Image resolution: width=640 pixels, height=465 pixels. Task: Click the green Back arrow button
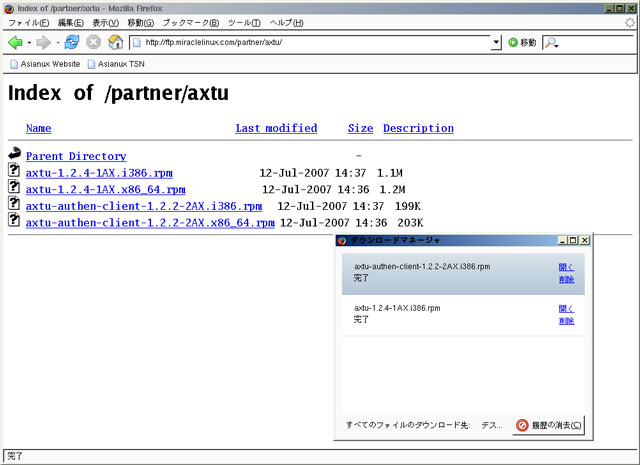[15, 42]
